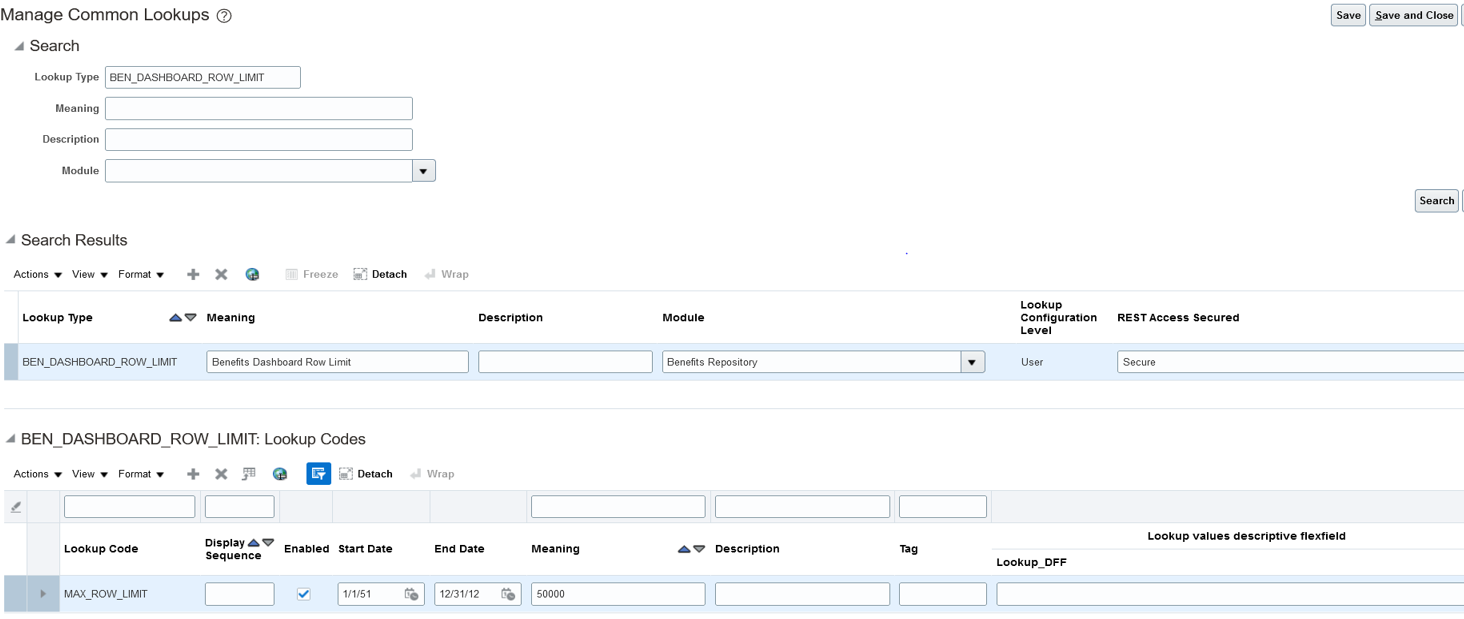Click the Lookup Type input field
The height and width of the screenshot is (619, 1464).
tap(202, 76)
